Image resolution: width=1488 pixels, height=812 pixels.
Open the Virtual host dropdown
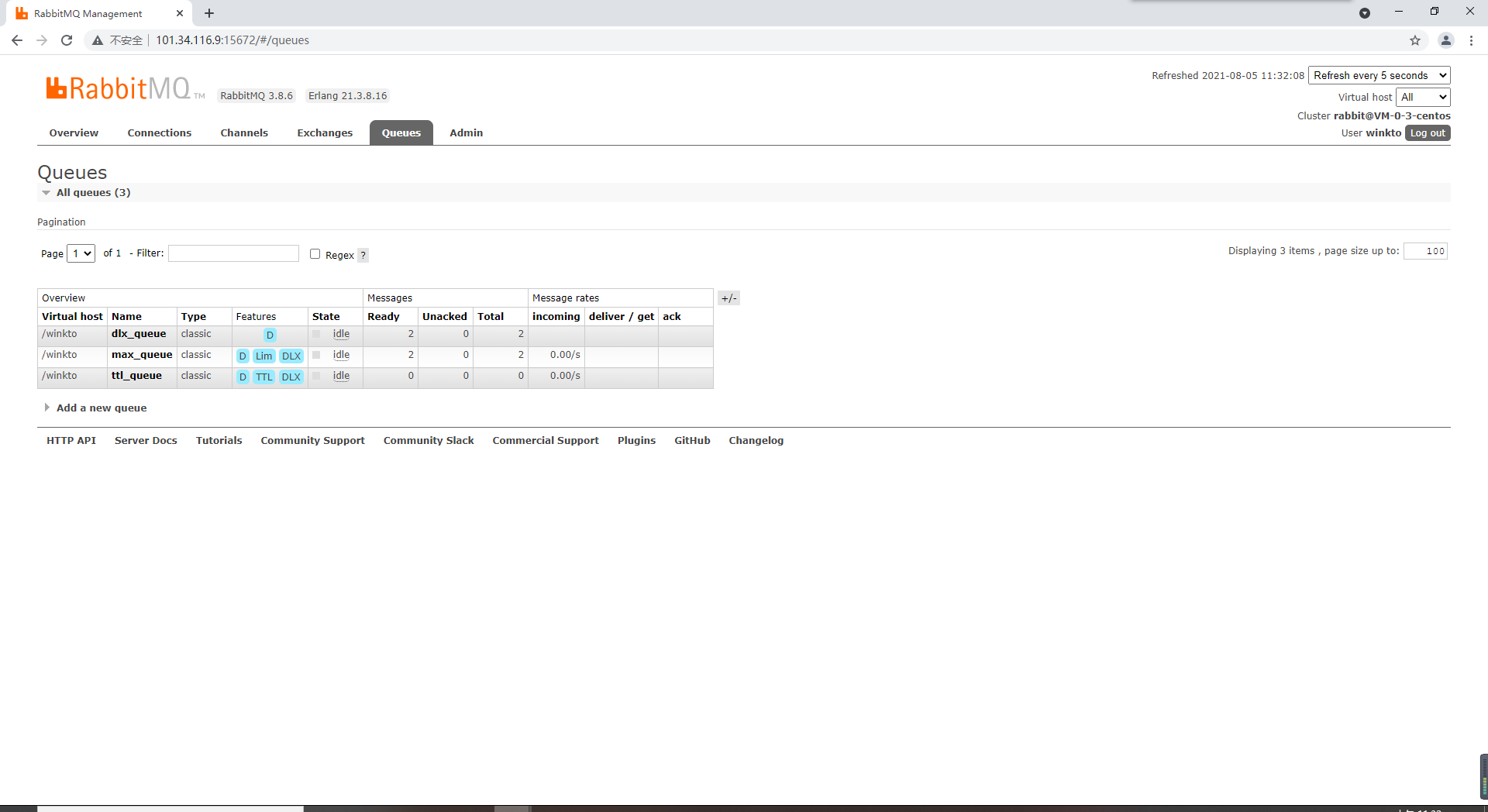1423,97
